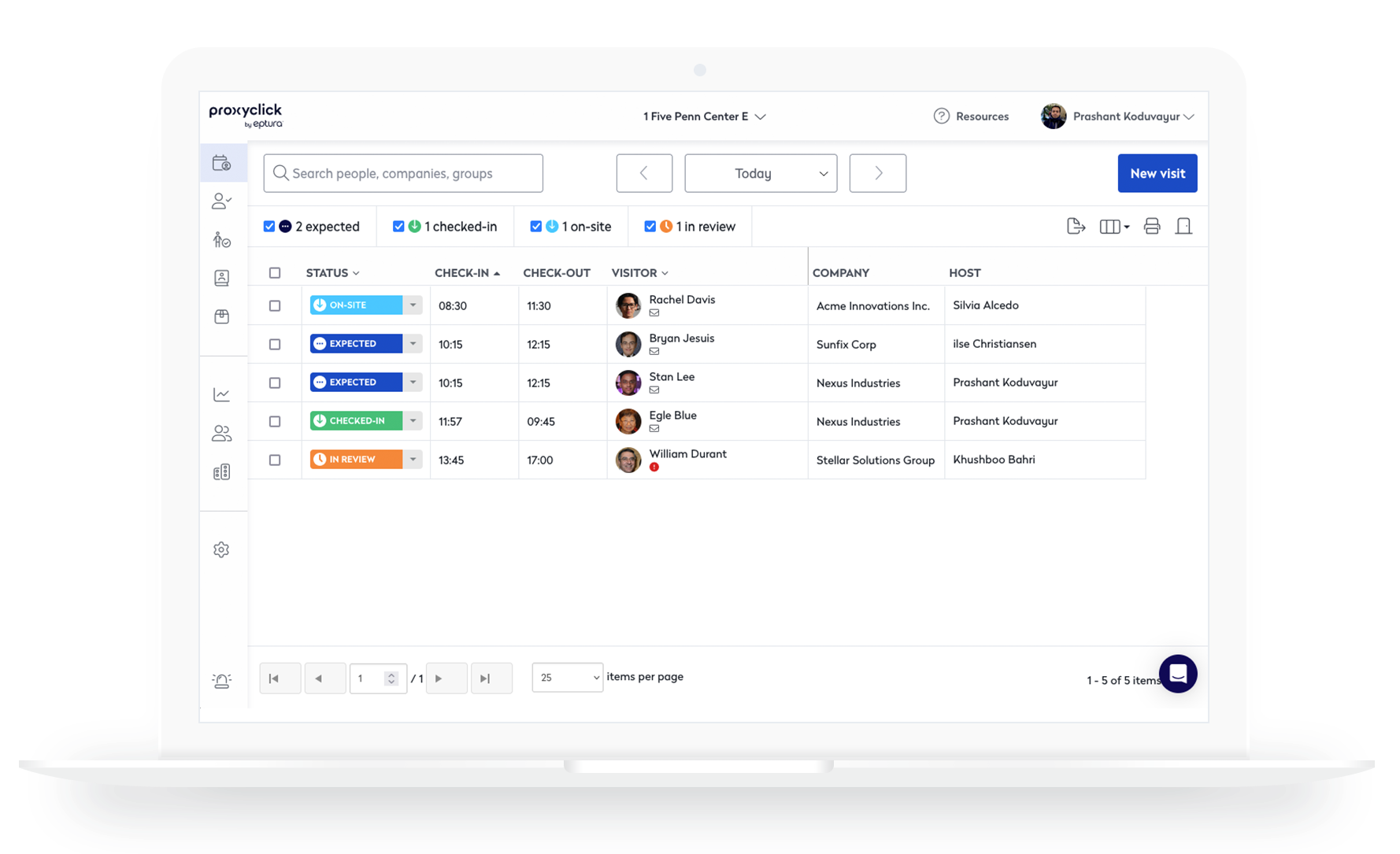
Task: Open the items per page selector
Action: pyautogui.click(x=567, y=677)
